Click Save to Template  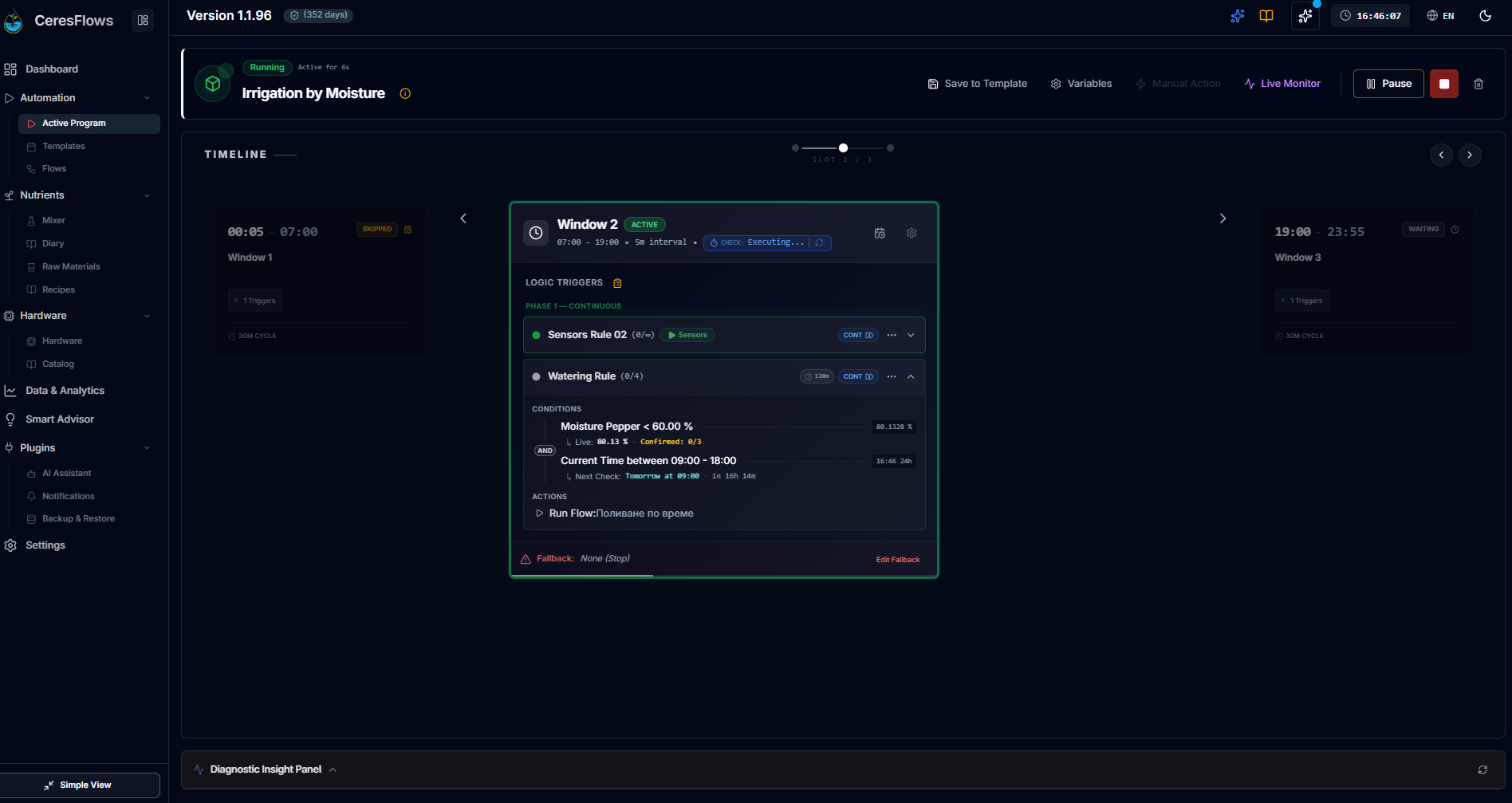978,84
